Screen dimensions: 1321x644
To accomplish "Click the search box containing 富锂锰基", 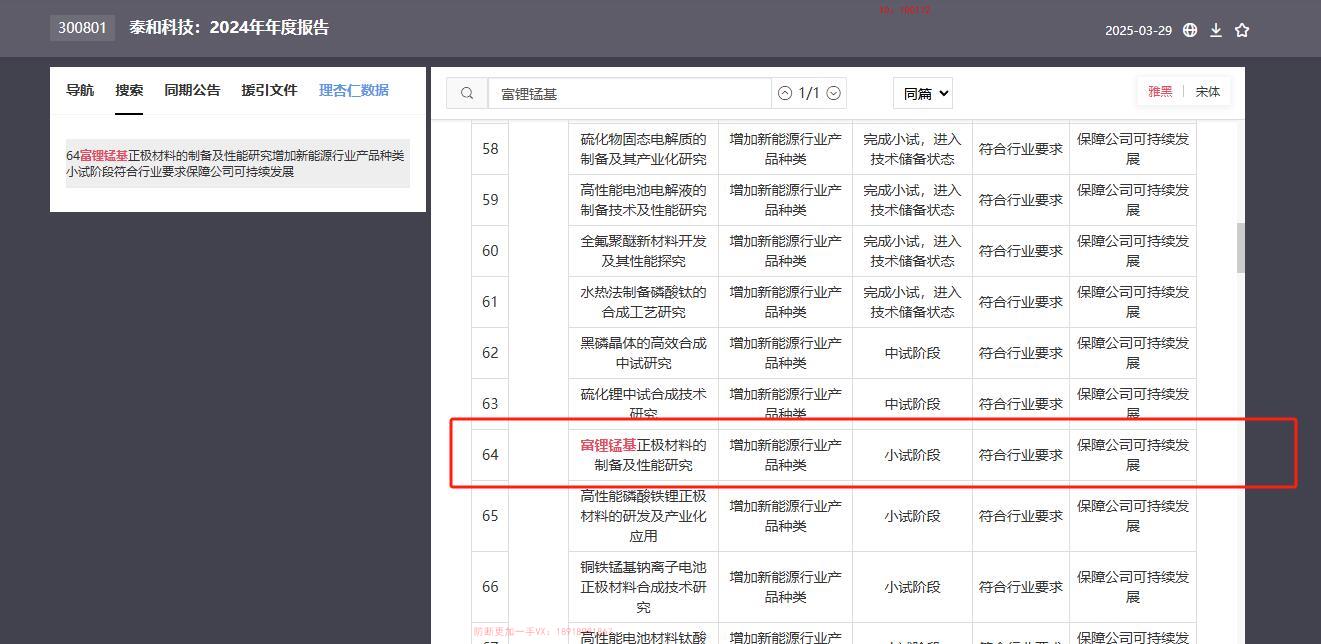I will coord(629,93).
